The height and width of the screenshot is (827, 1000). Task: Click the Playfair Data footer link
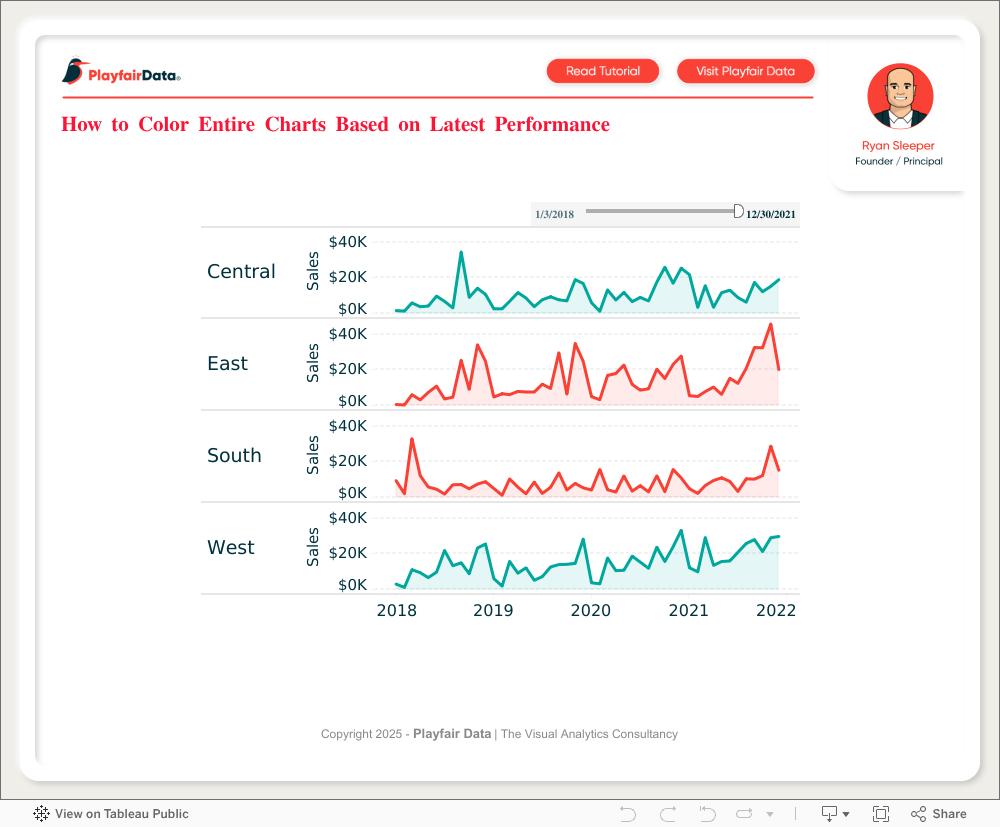click(452, 734)
